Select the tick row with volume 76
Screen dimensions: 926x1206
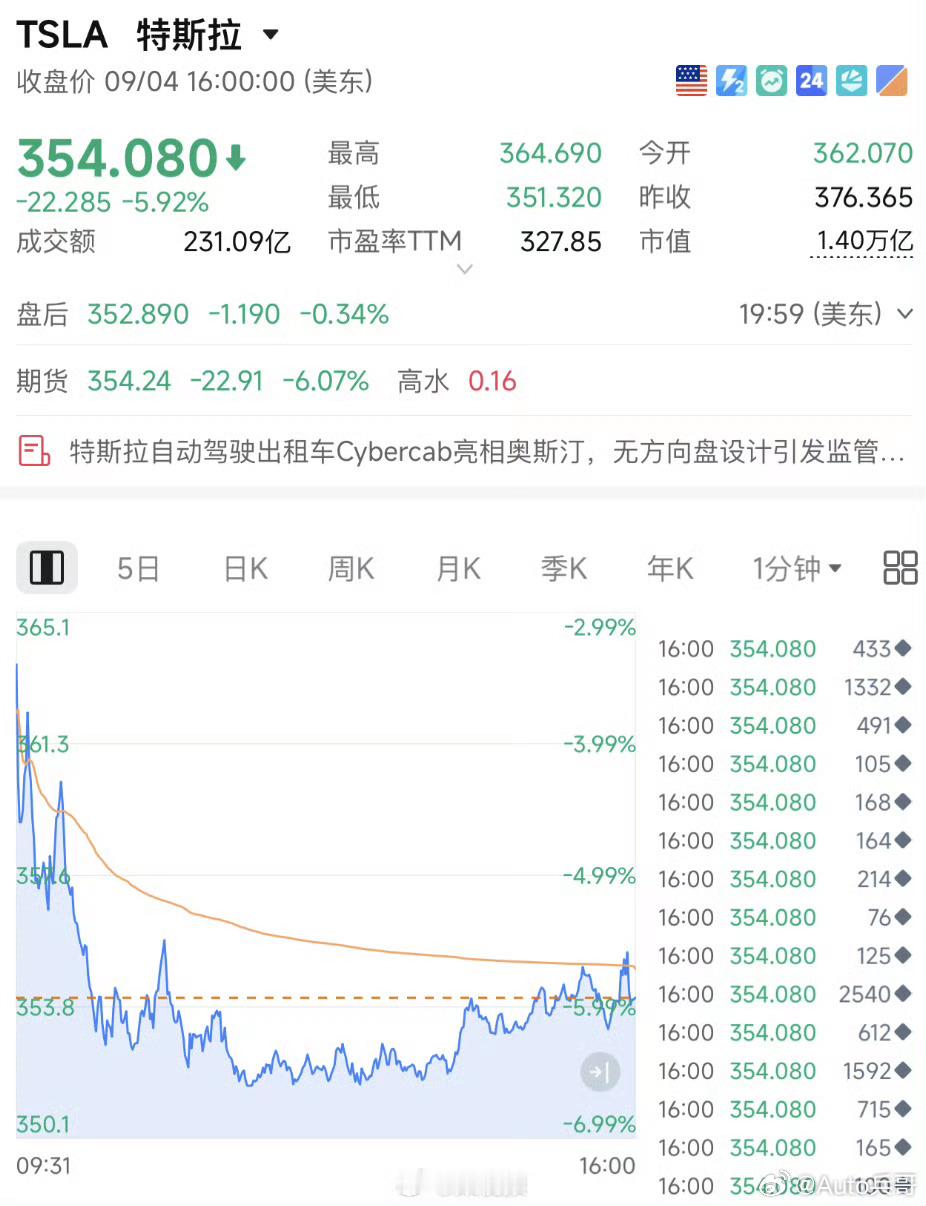(784, 917)
